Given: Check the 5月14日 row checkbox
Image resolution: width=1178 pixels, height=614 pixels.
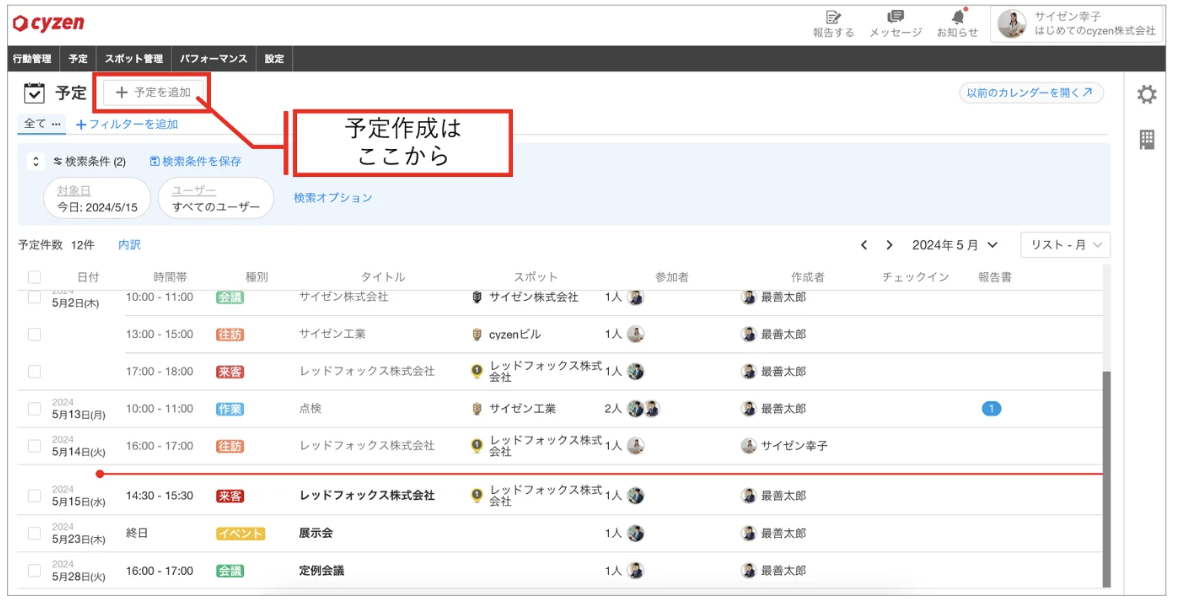Looking at the screenshot, I should click(35, 446).
